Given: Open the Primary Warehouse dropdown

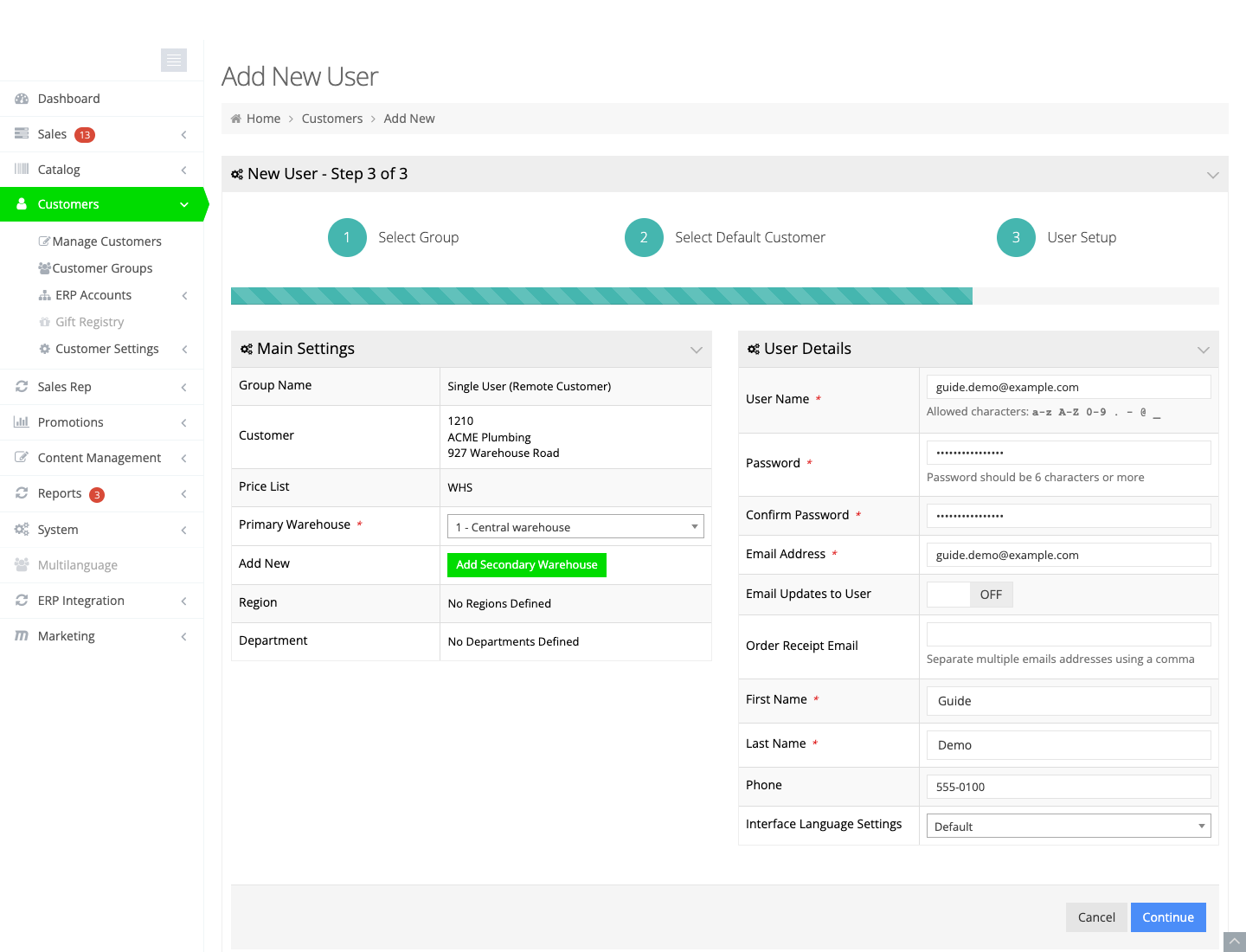Looking at the screenshot, I should [575, 526].
